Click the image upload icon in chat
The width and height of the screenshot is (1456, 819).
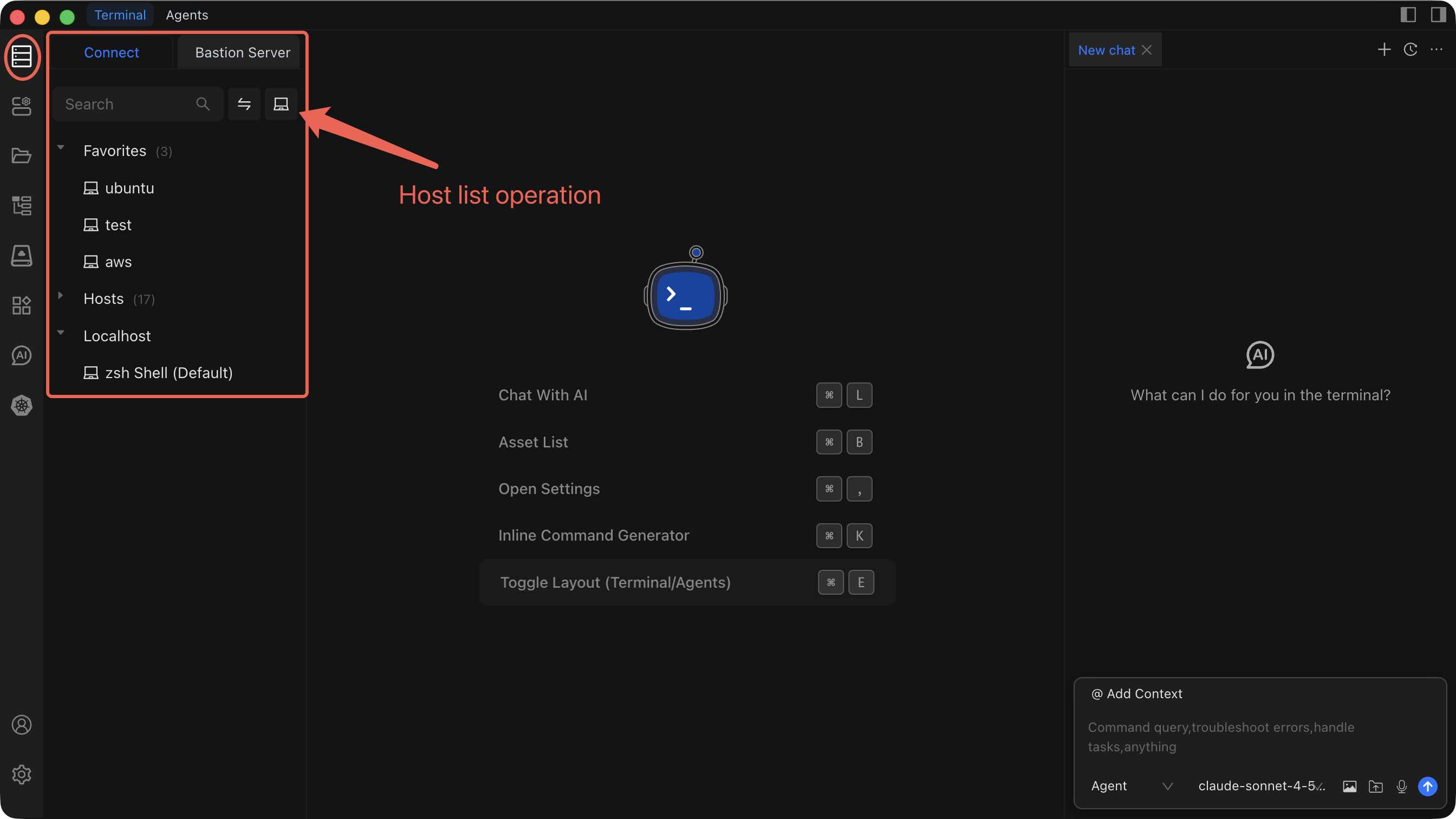1349,786
